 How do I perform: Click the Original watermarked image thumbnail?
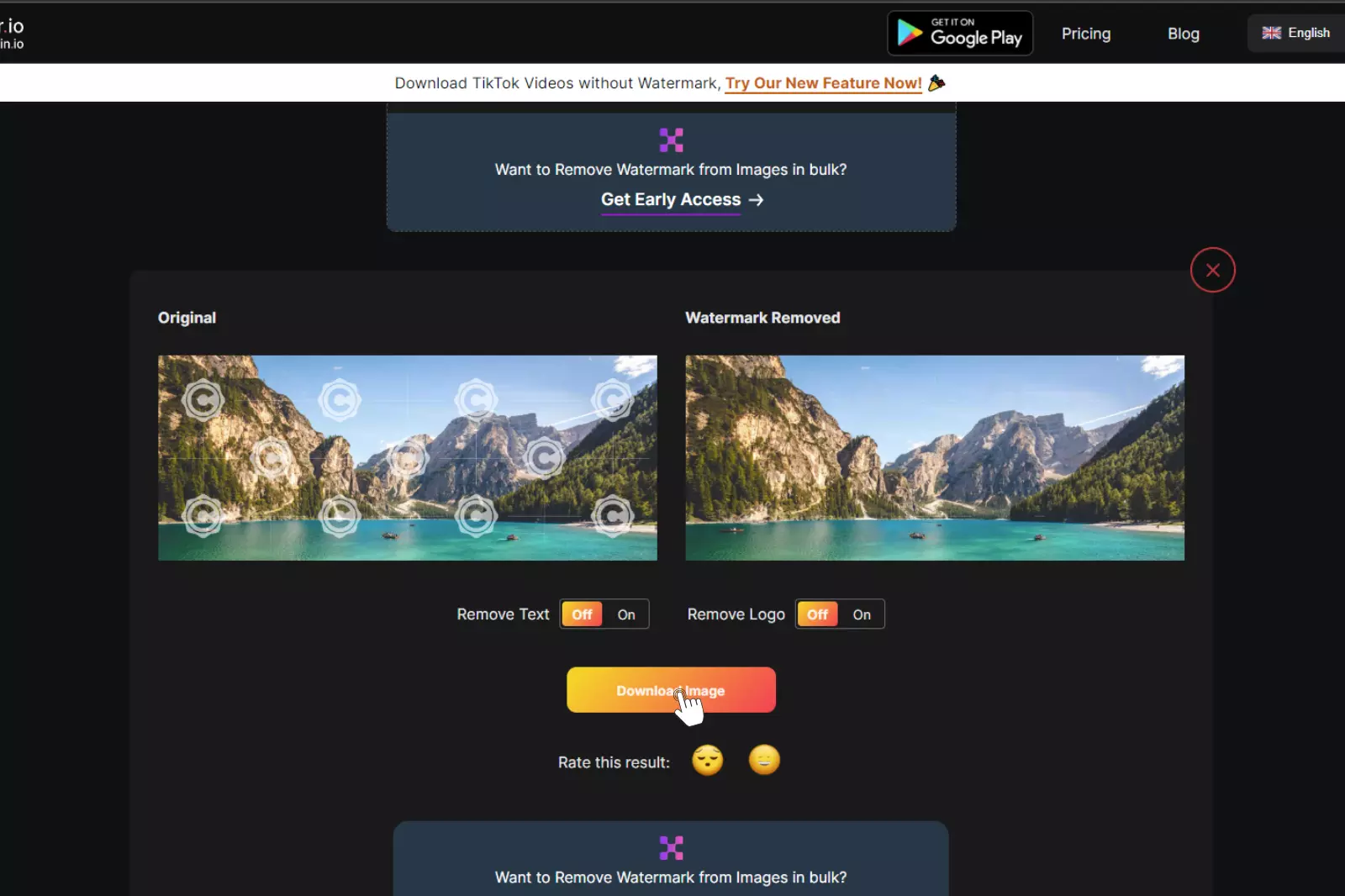pyautogui.click(x=408, y=458)
